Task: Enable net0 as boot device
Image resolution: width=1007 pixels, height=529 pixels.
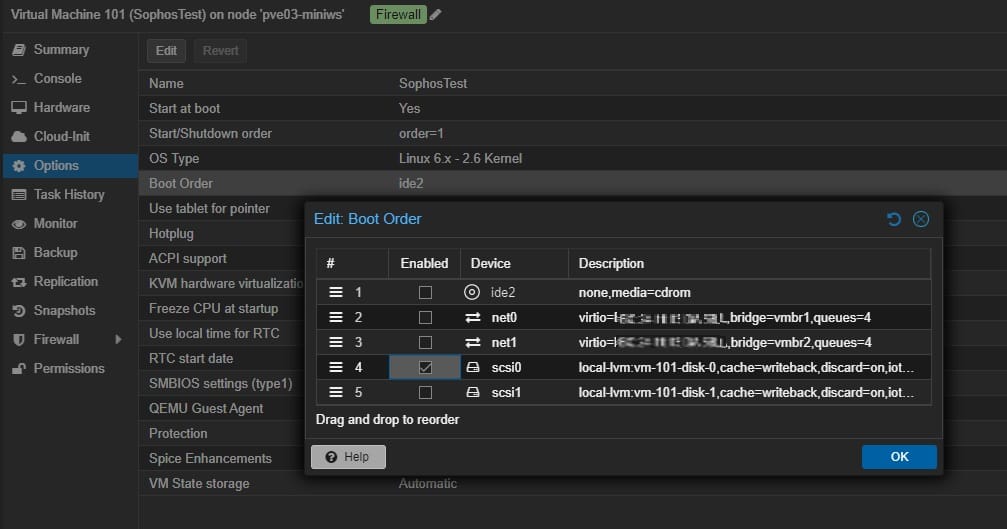Action: pyautogui.click(x=425, y=317)
